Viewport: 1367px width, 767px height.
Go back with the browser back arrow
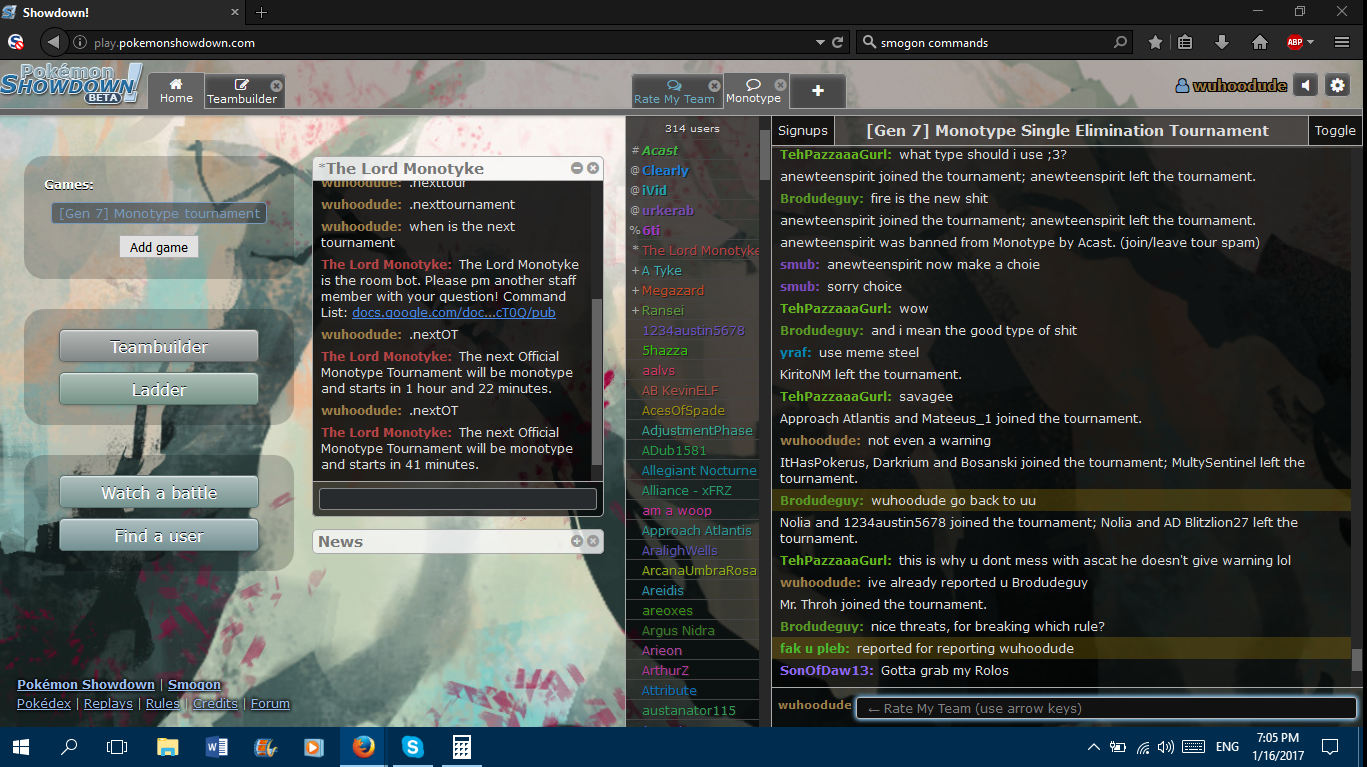coord(53,42)
